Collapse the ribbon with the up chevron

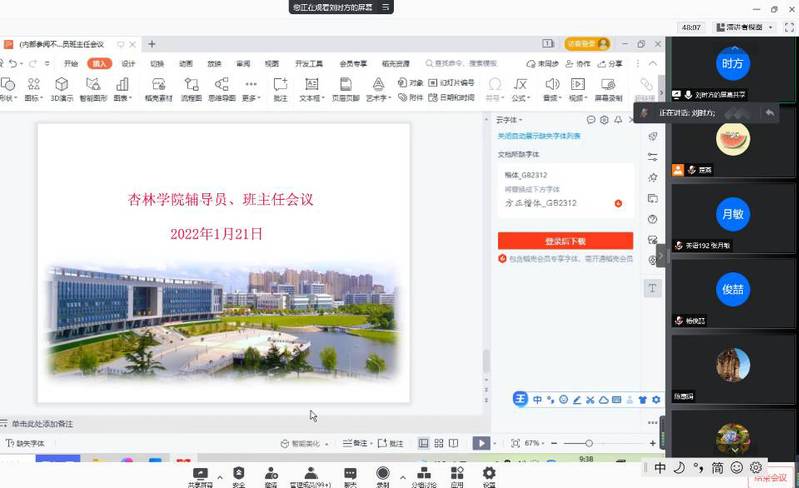[x=653, y=63]
